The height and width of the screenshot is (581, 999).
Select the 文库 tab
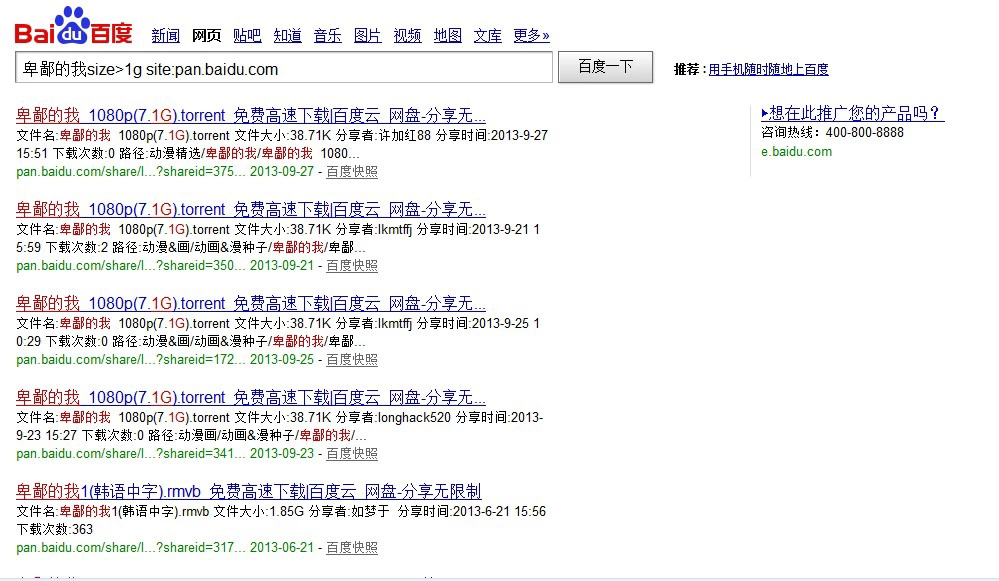[x=487, y=36]
